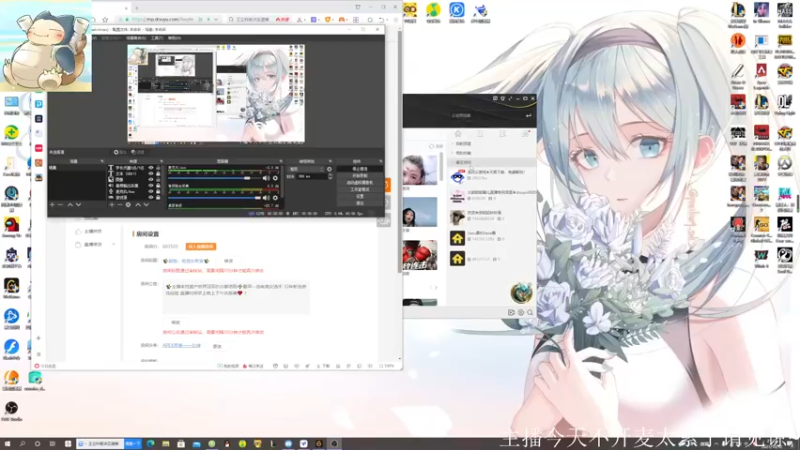The image size is (800, 450).
Task: Click the Windows Start button
Action: (7, 444)
